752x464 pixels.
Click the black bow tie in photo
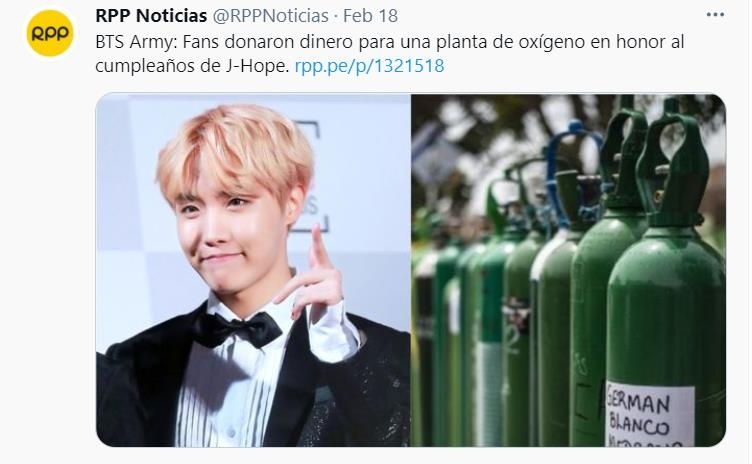pos(237,329)
